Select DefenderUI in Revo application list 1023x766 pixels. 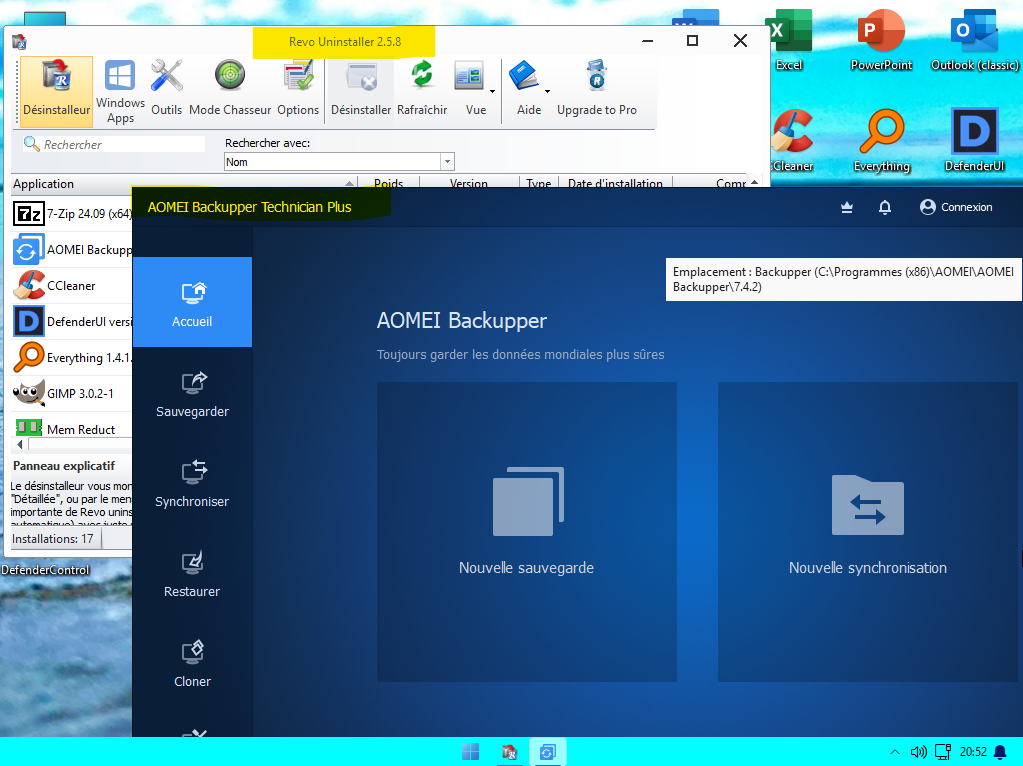pos(72,322)
